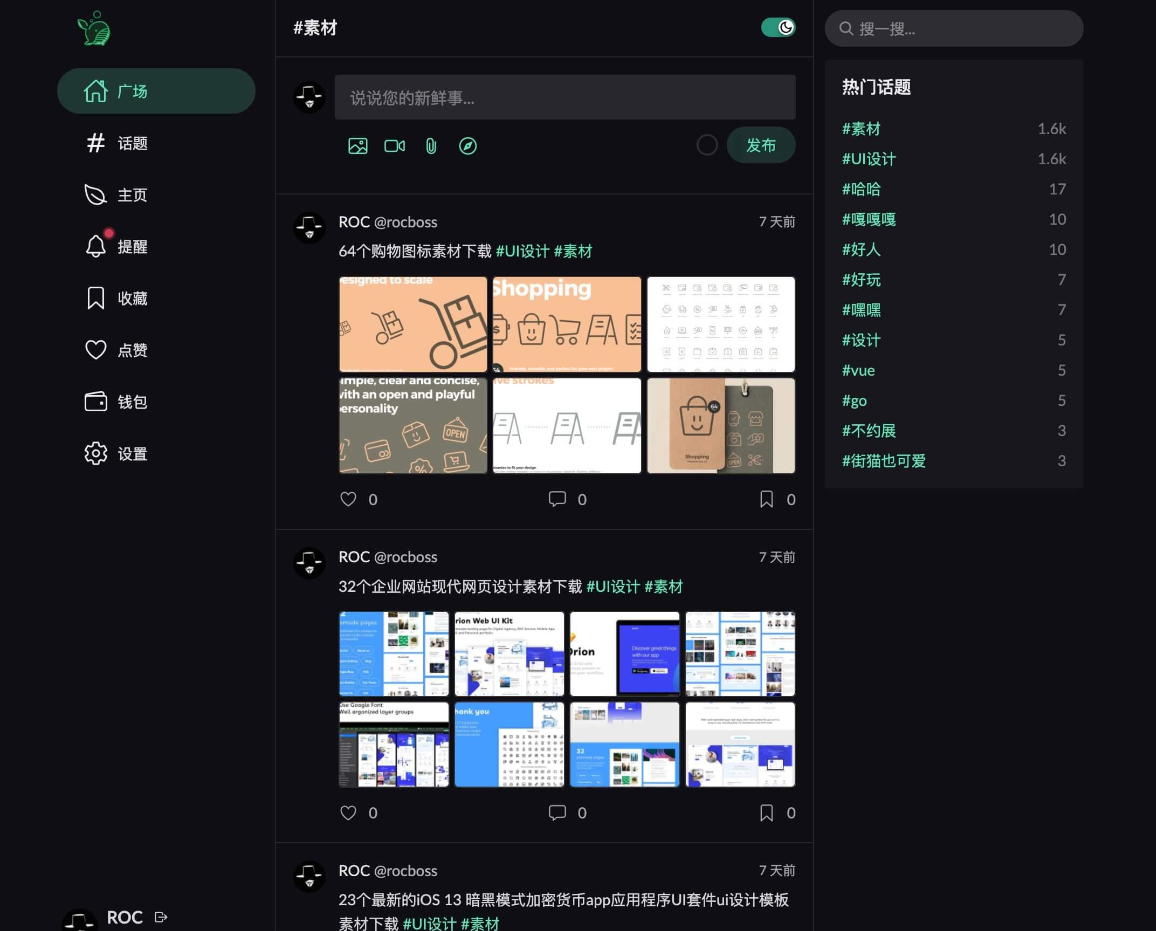Click the logout icon next to ROC

pyautogui.click(x=161, y=917)
